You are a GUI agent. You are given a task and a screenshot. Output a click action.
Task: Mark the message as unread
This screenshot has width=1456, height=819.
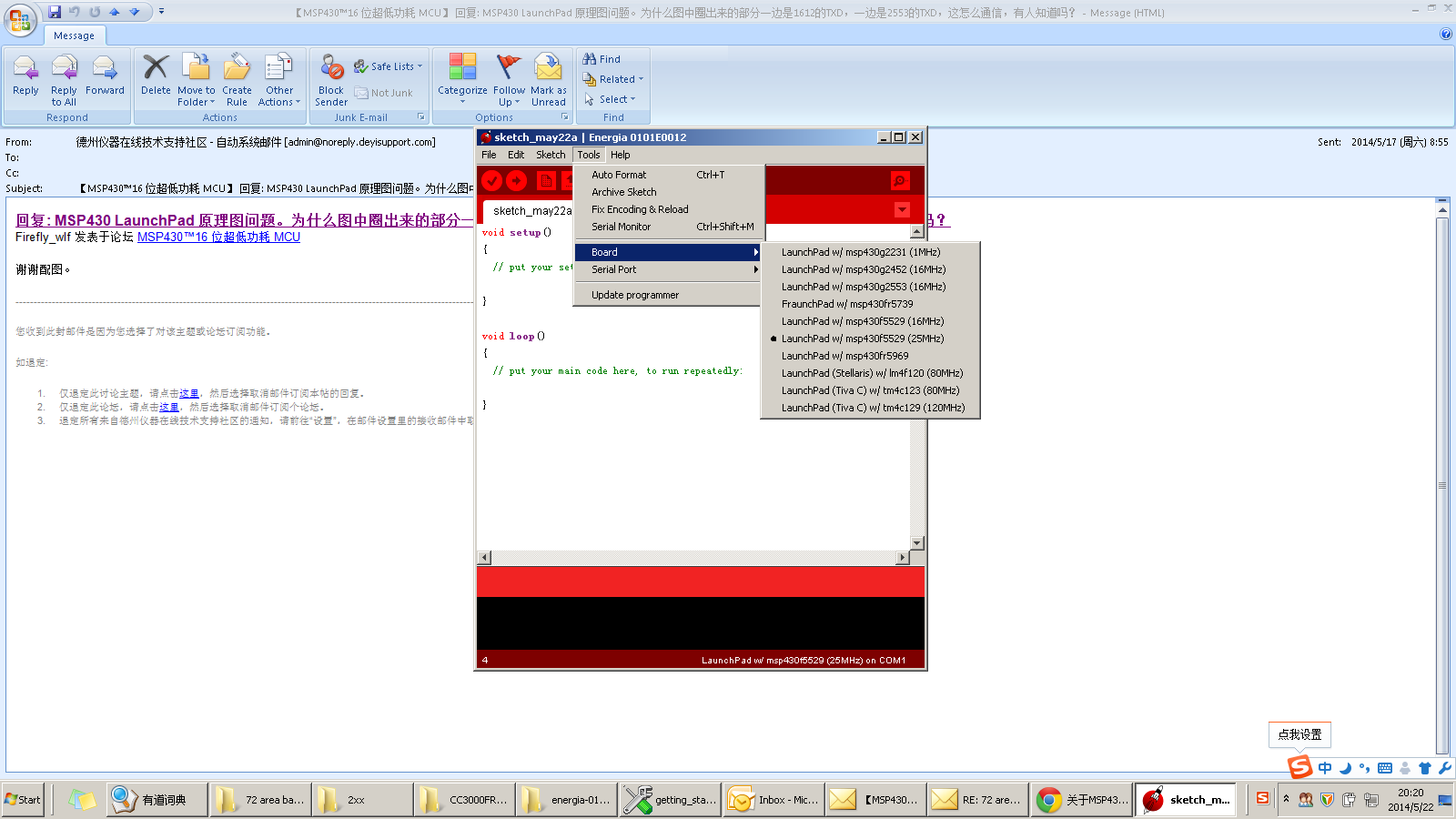click(548, 80)
